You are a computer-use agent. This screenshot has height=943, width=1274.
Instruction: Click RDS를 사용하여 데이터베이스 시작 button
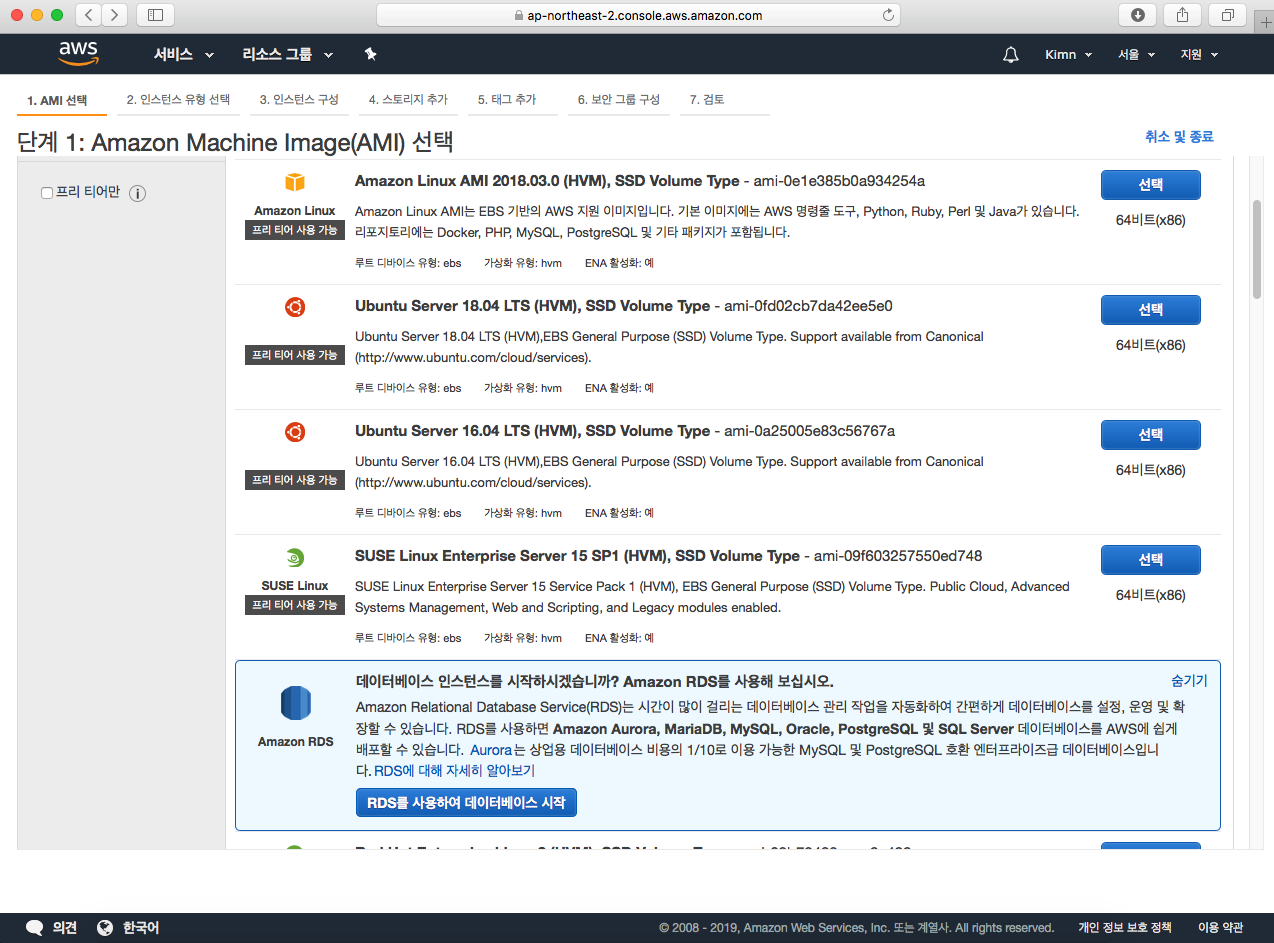tap(466, 803)
